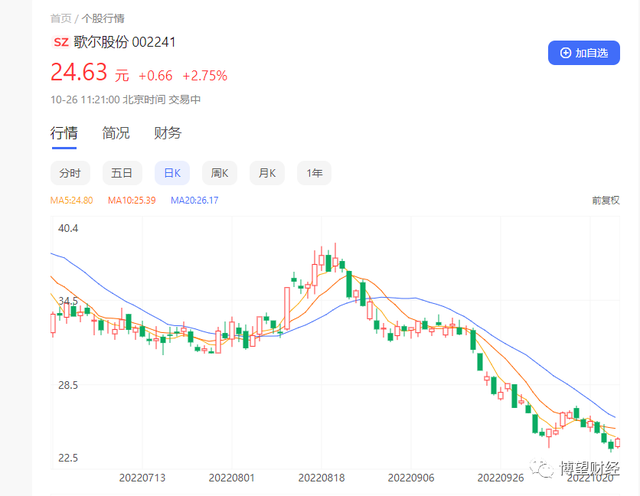Screen dimensions: 640x496
Task: Click the 歌尔股份 002241 stock title
Action: (125, 42)
